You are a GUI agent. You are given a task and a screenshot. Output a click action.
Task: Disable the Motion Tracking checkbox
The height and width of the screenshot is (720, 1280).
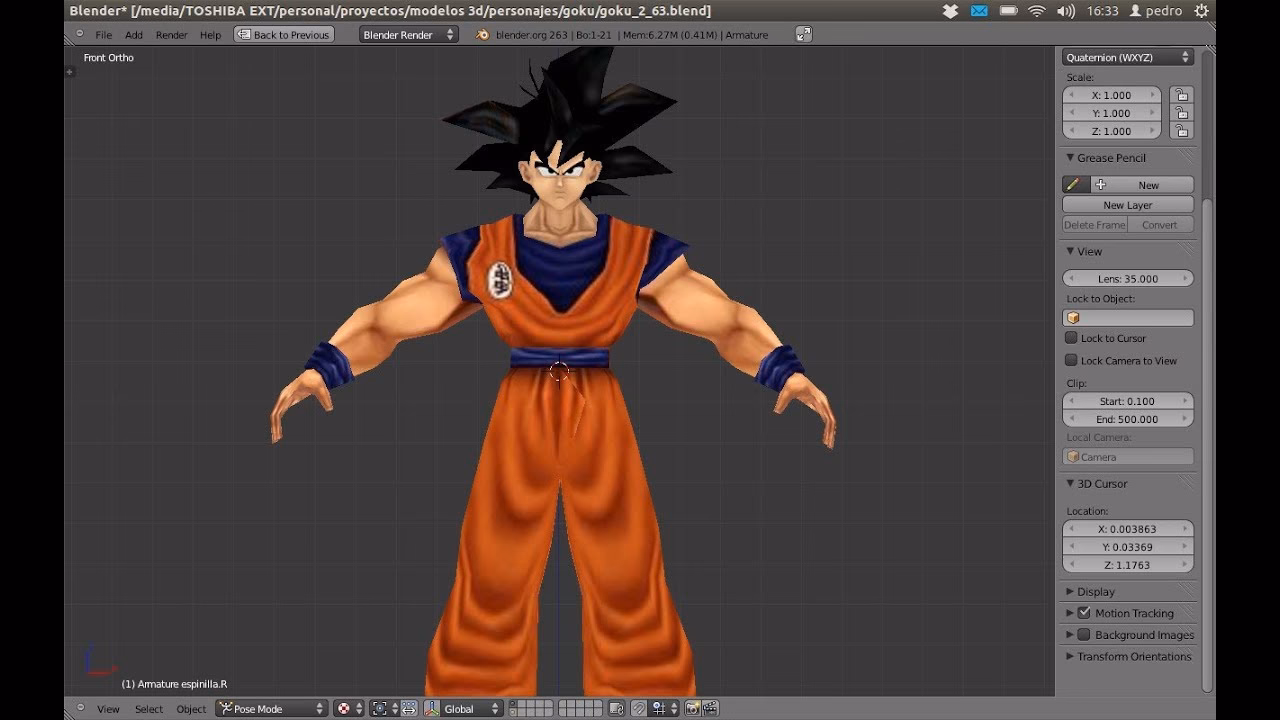(x=1084, y=613)
